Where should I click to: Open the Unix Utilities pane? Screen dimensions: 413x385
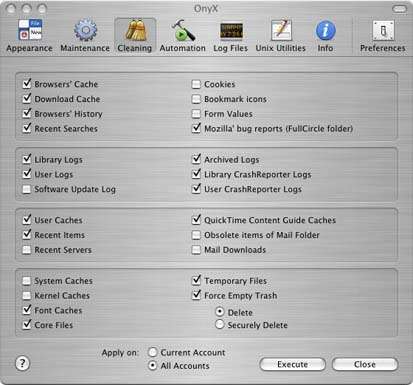coord(281,36)
